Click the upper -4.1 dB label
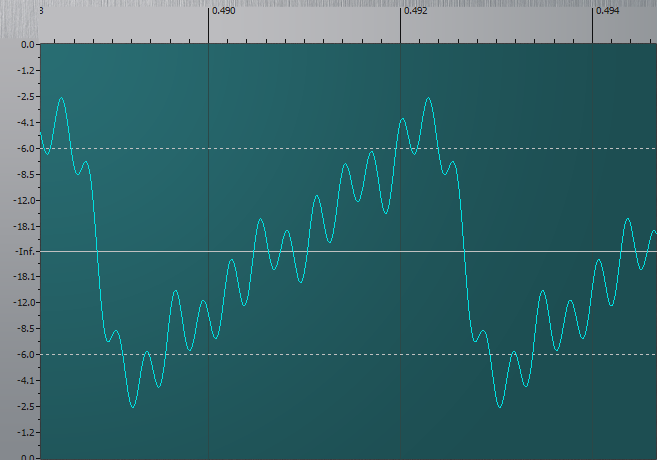657x460 pixels. (26, 123)
